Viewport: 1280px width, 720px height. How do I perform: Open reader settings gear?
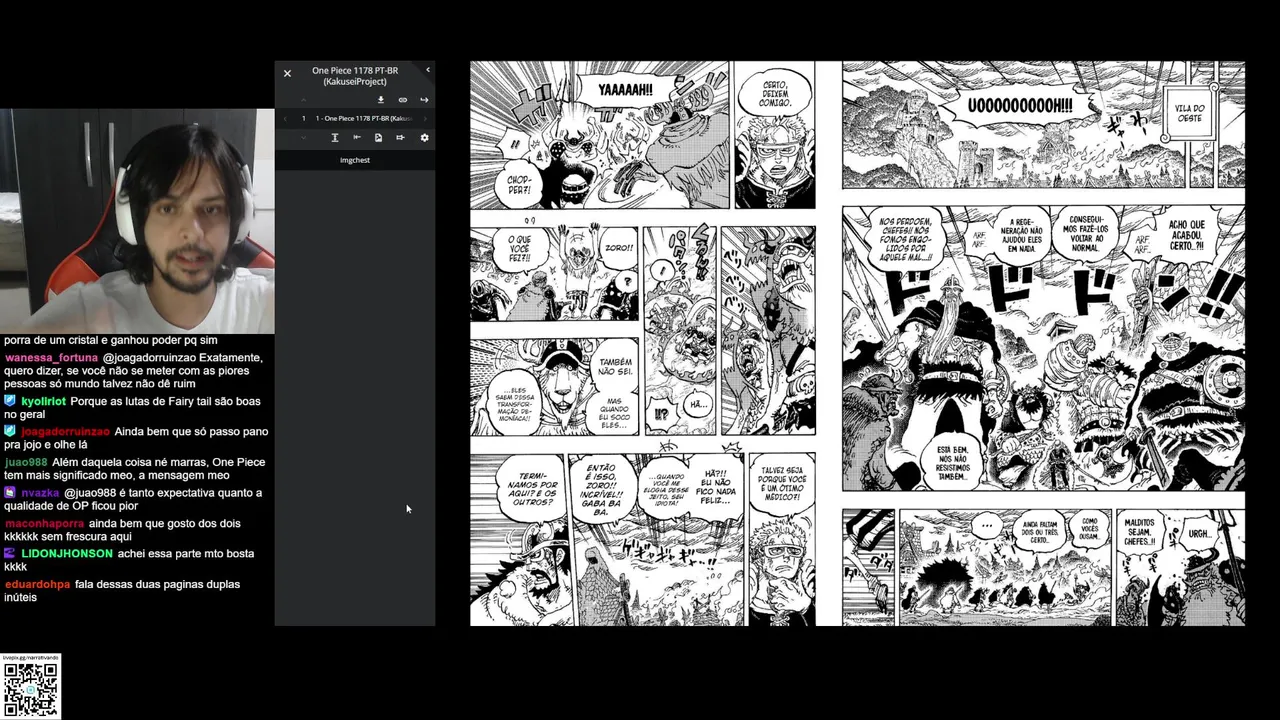tap(424, 137)
